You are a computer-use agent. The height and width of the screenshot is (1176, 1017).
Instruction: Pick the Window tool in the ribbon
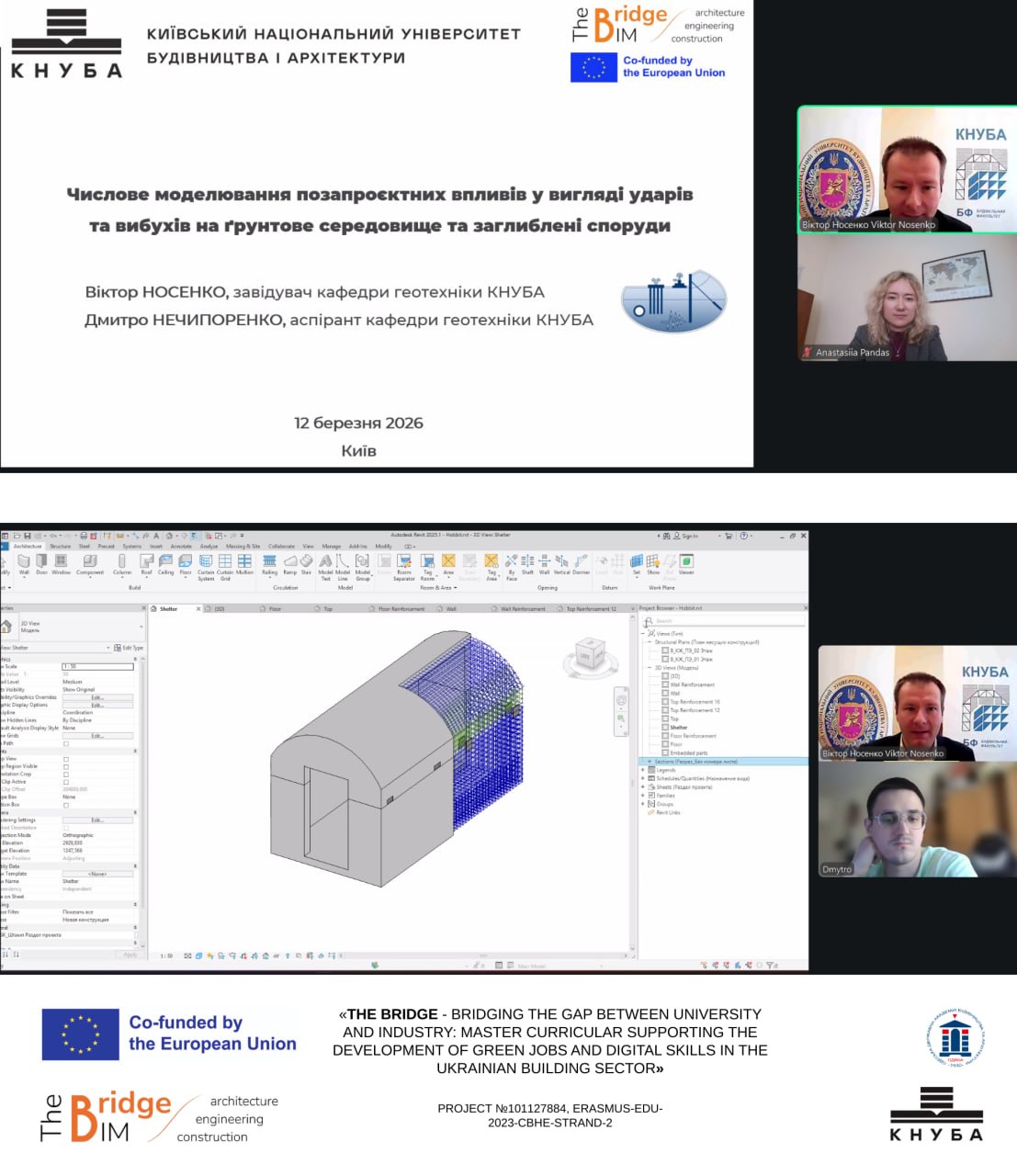(x=62, y=564)
